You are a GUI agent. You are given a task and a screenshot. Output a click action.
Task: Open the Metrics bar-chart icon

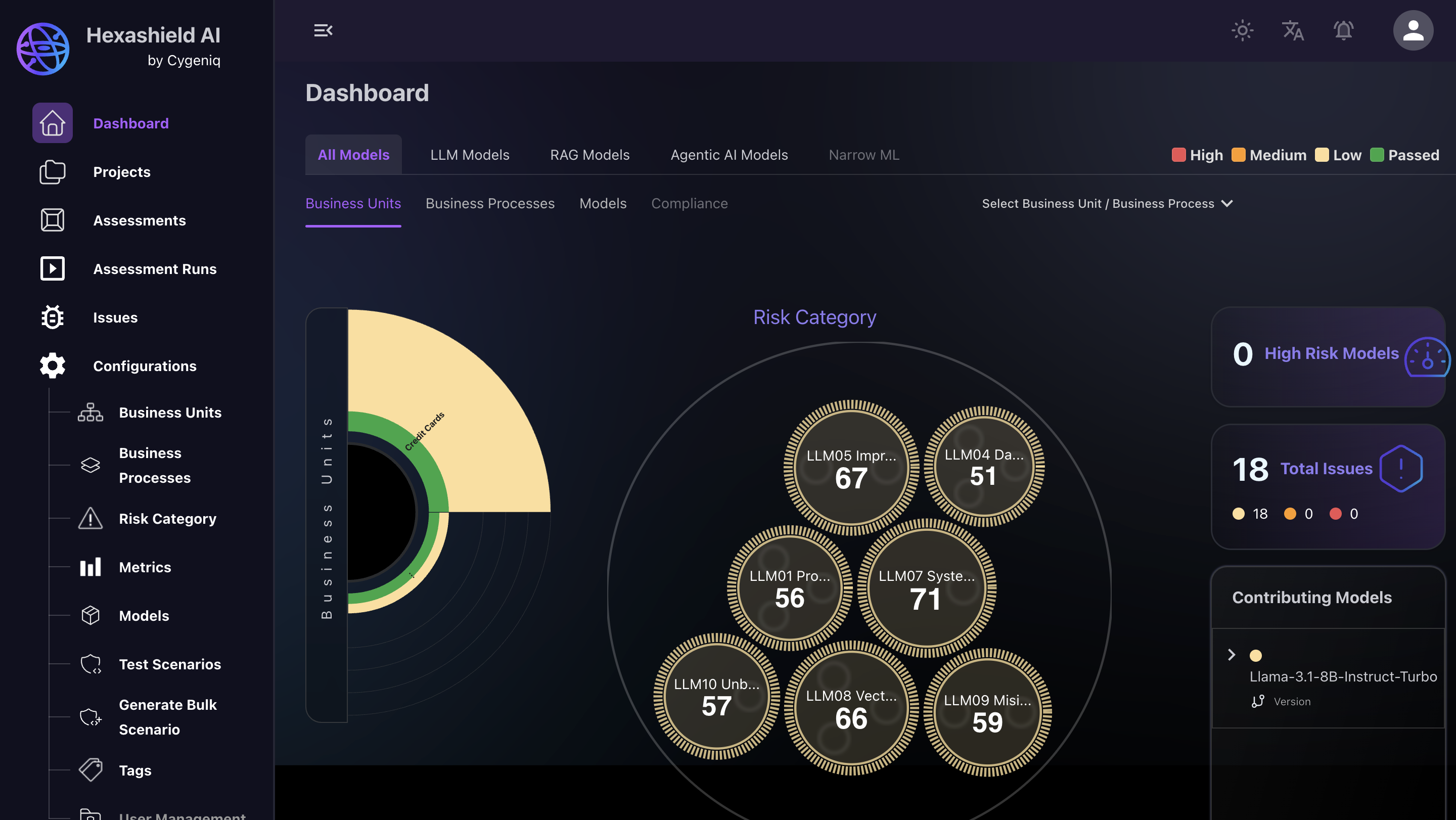tap(90, 567)
